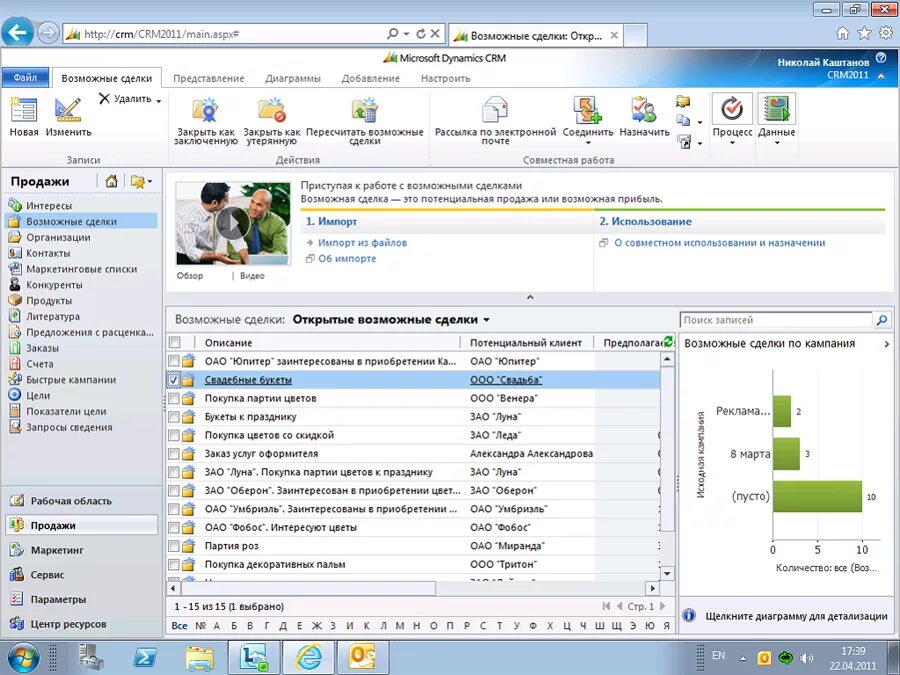Click the Об импорте link
900x675 pixels.
click(347, 259)
